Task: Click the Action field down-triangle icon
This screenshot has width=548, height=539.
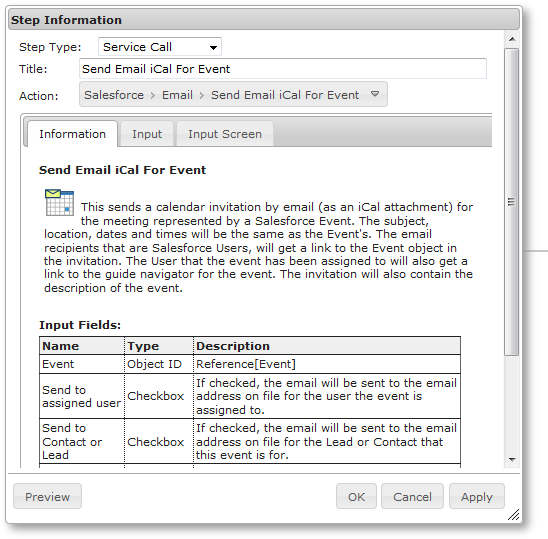Action: pyautogui.click(x=375, y=94)
